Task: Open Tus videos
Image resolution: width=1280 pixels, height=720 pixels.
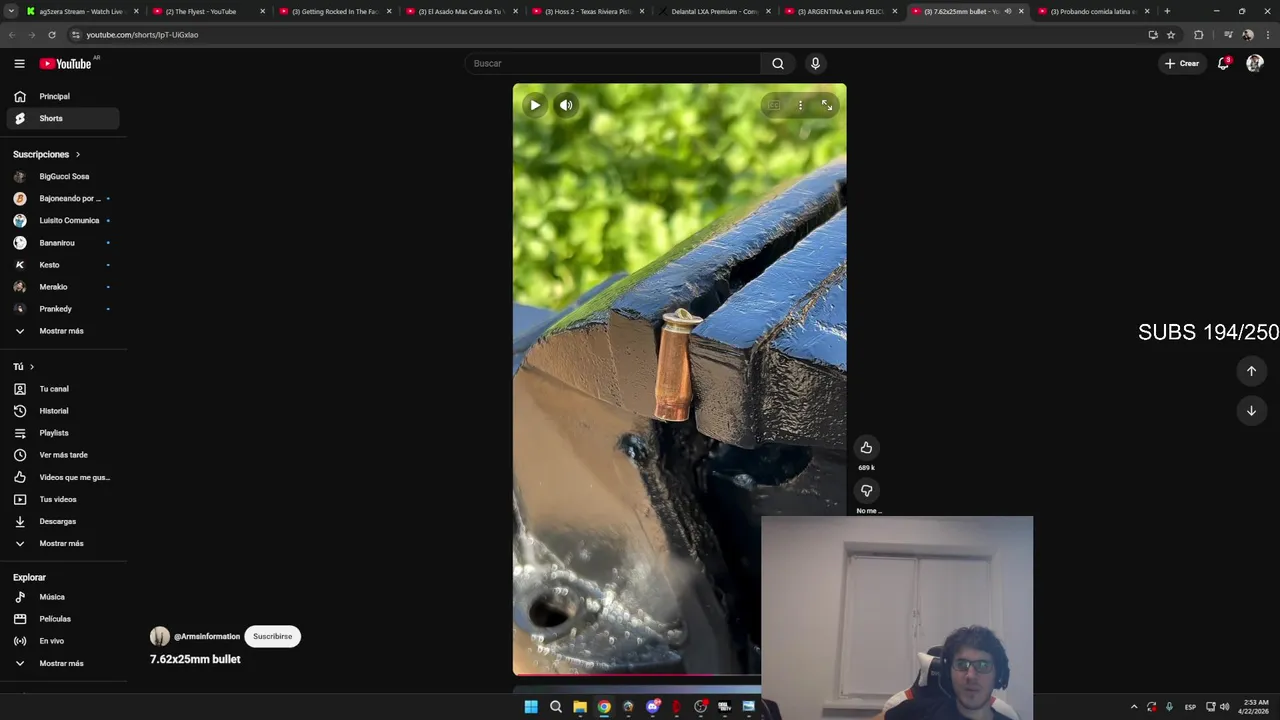Action: (63, 499)
